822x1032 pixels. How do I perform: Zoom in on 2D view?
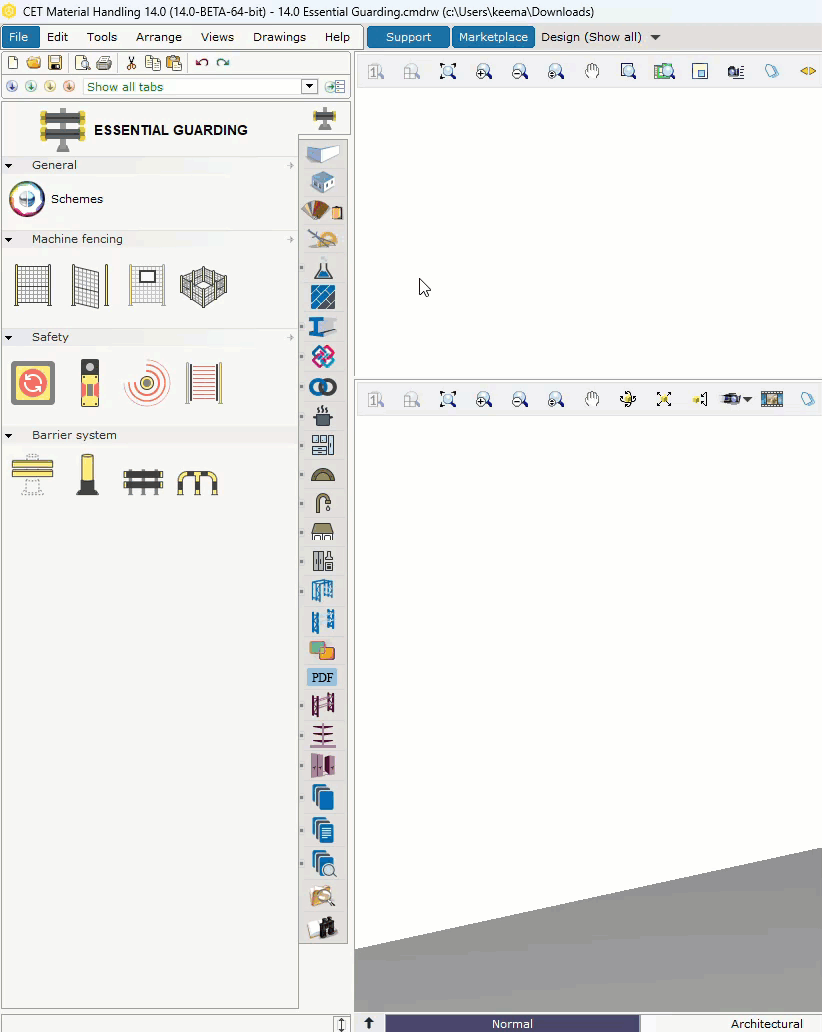click(484, 72)
